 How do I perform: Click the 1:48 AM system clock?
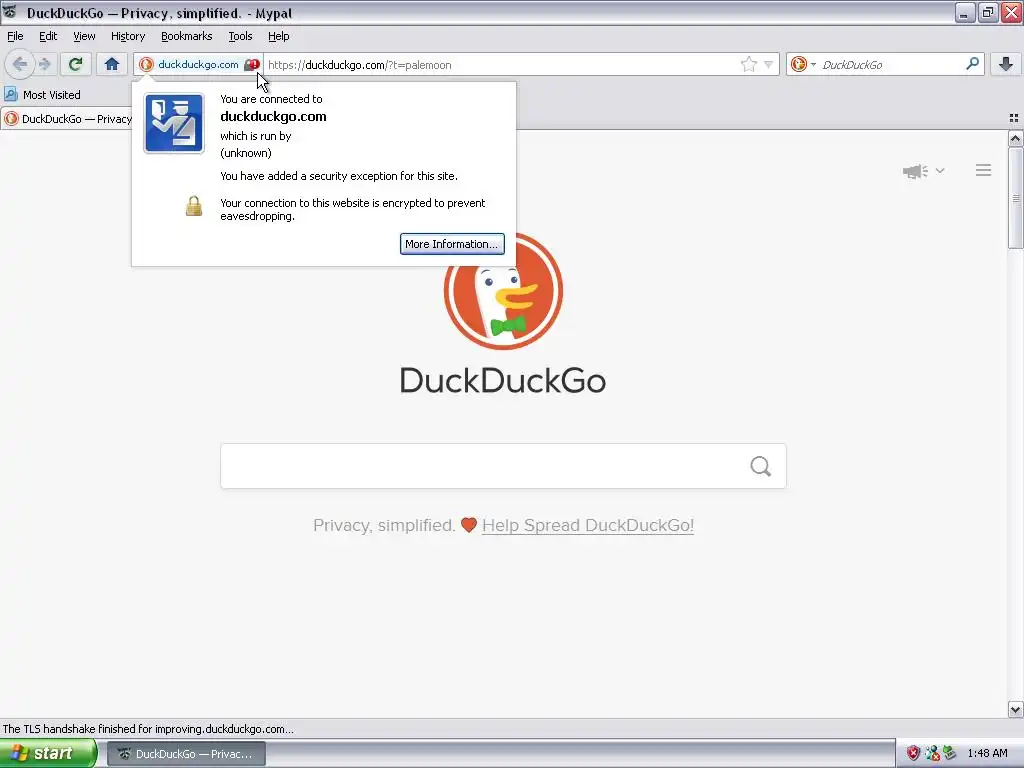point(987,753)
